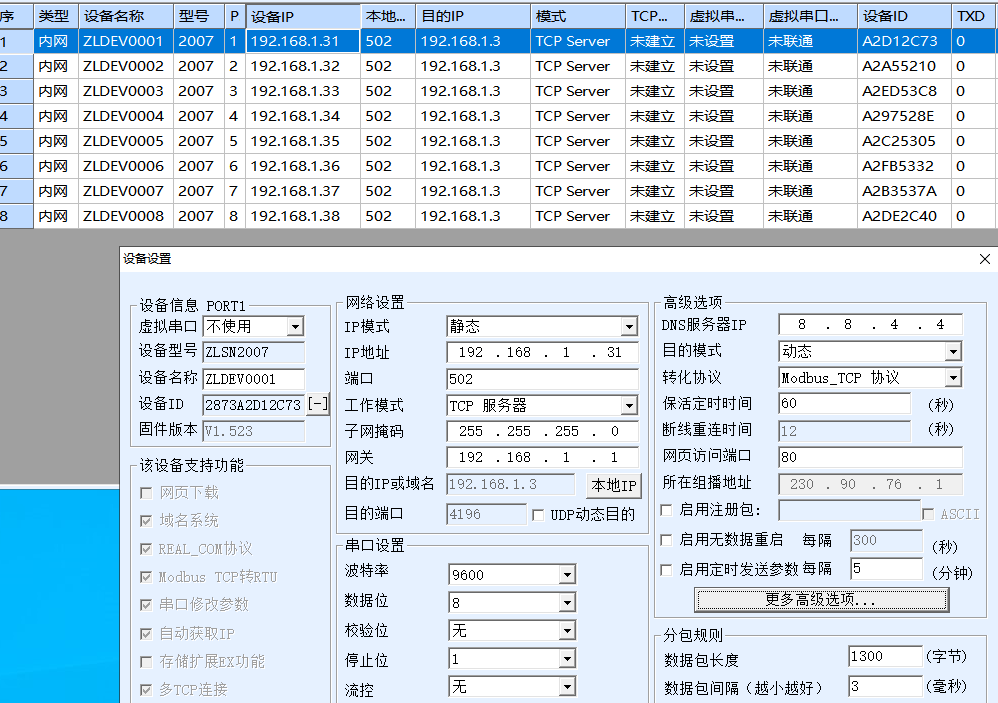Click the [-] button beside 设备ID
Viewport: 998px width, 703px height.
317,405
